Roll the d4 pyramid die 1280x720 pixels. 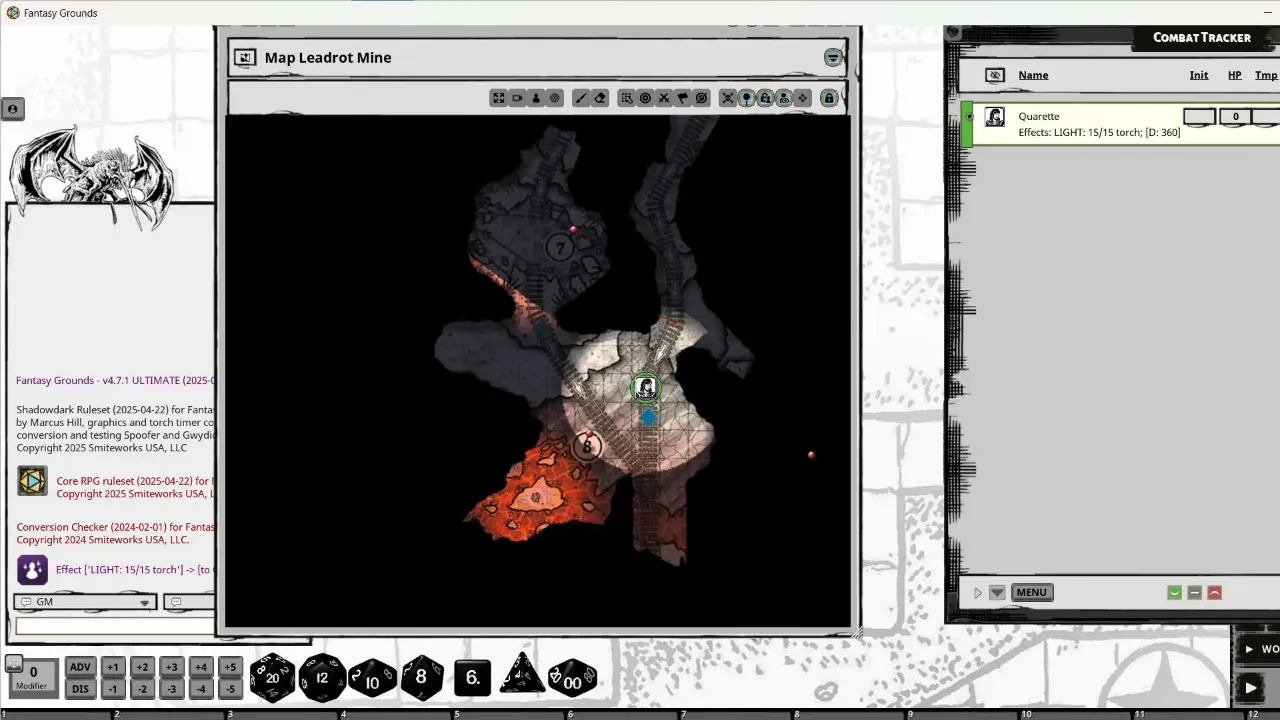tap(522, 675)
